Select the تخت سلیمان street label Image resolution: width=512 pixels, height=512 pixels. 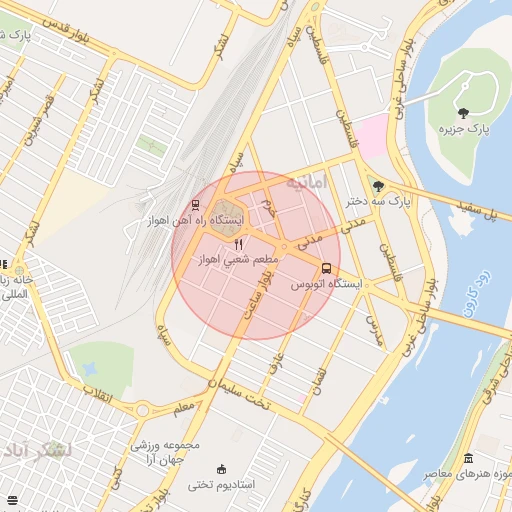point(239,394)
